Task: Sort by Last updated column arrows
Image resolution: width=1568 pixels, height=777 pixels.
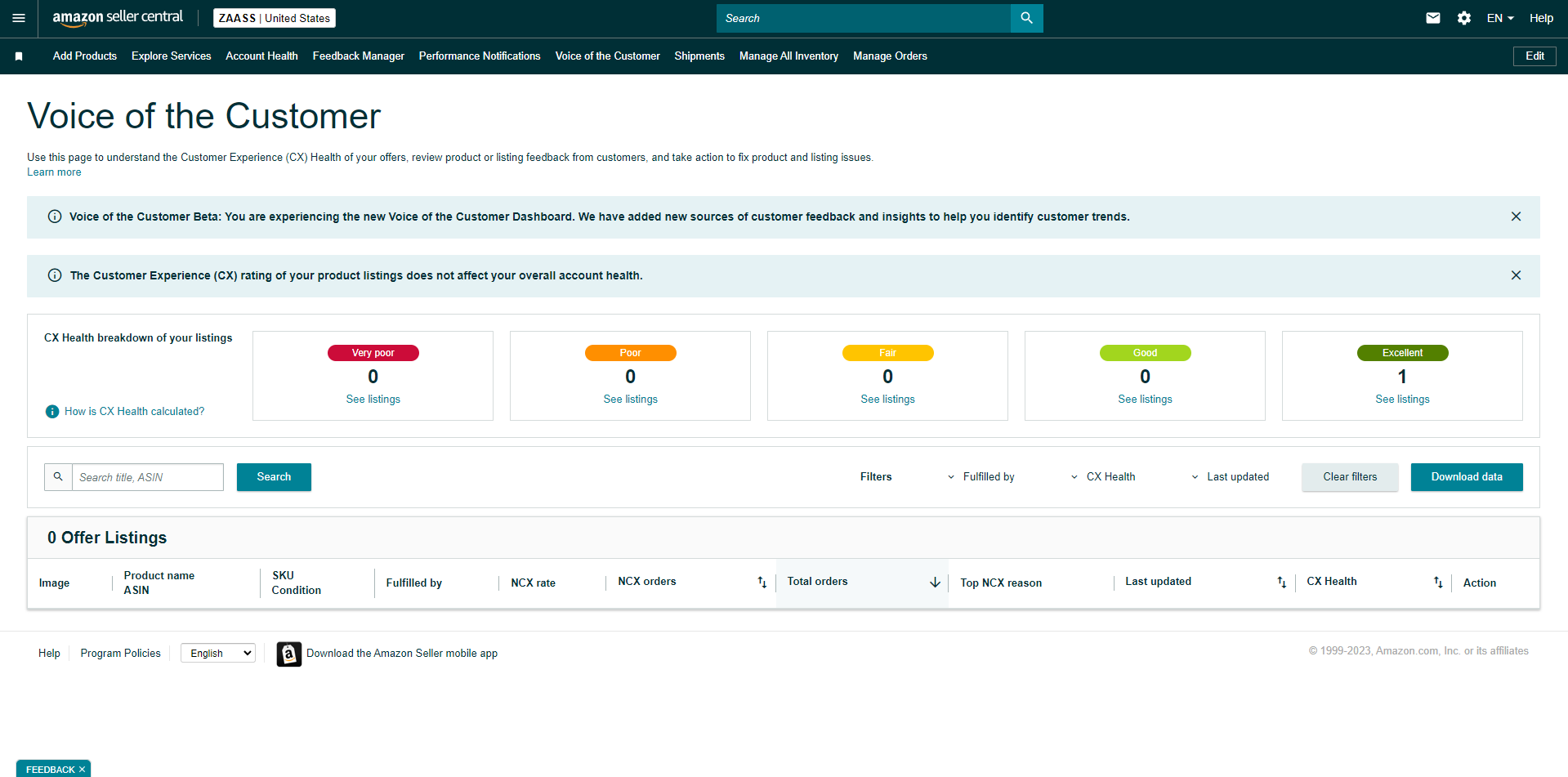Action: [1281, 583]
